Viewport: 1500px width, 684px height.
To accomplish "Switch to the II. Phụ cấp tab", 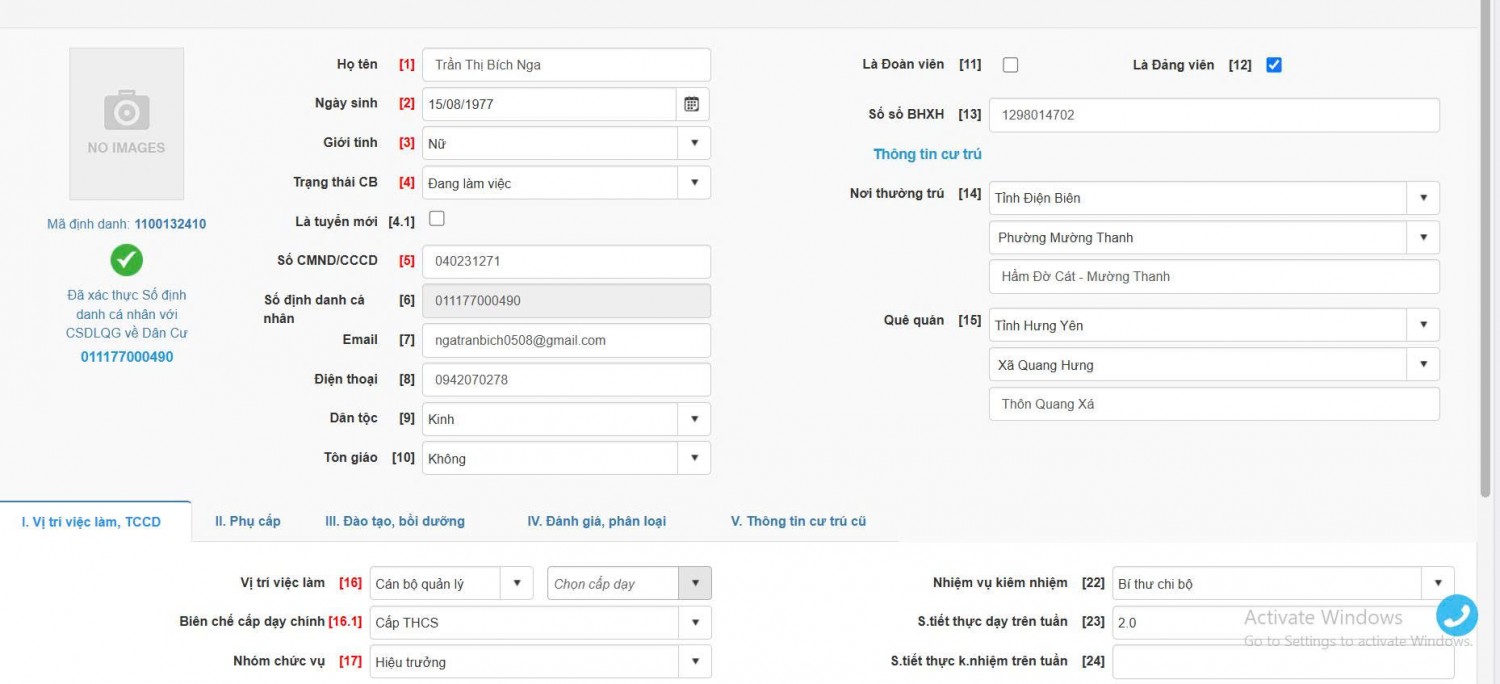I will 247,521.
